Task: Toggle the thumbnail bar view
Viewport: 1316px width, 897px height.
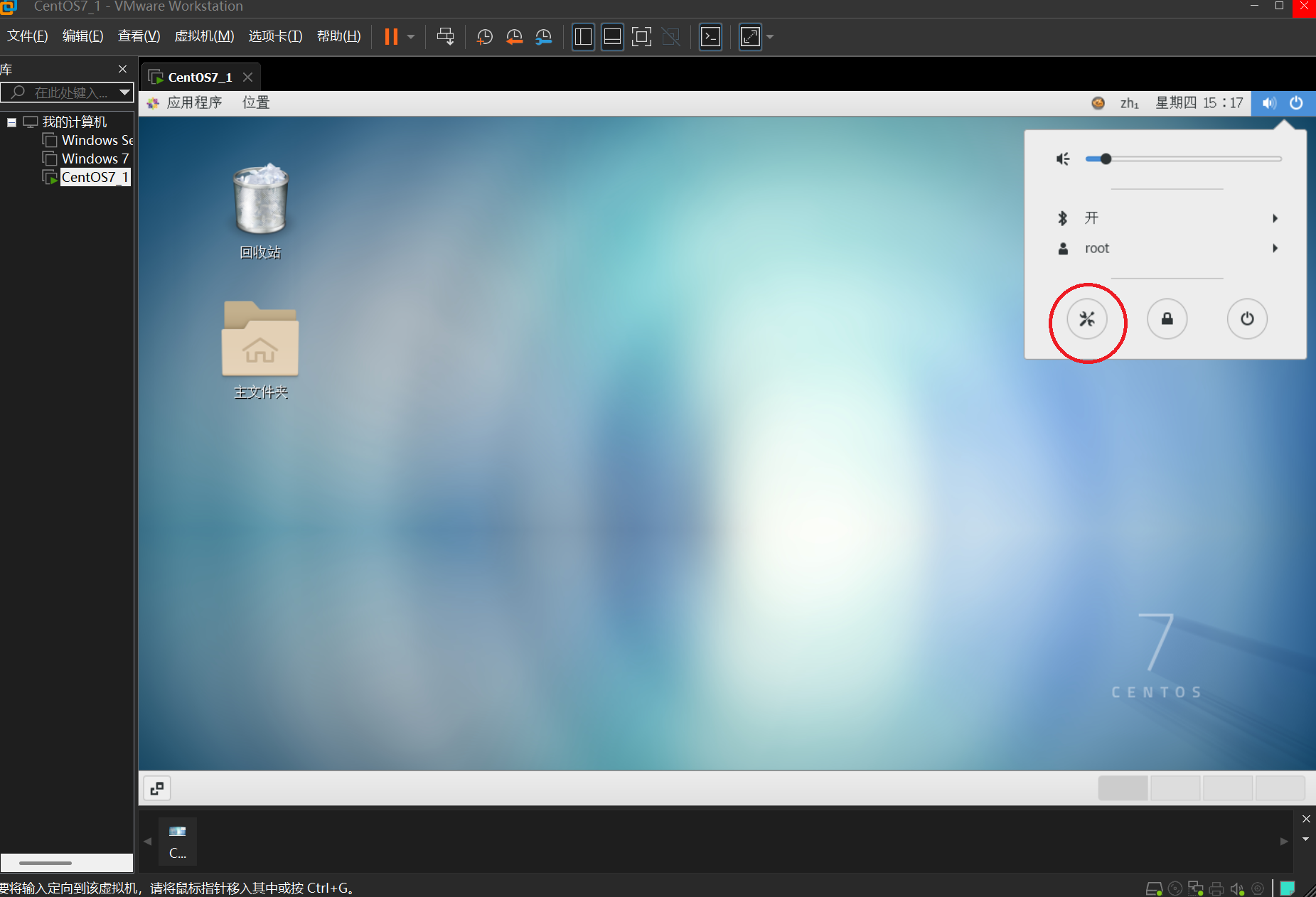Action: [x=612, y=37]
